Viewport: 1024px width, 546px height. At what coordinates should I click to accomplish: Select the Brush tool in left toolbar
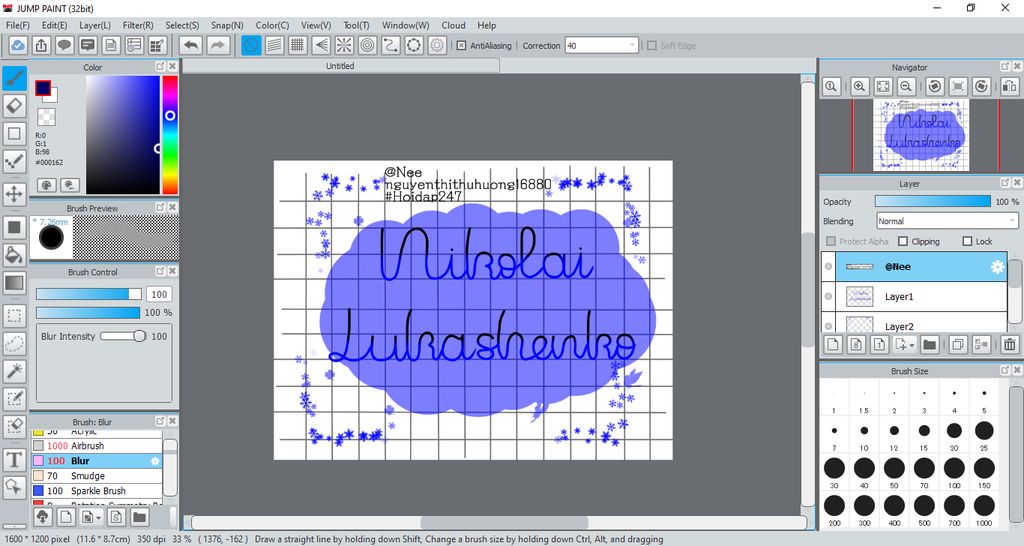[14, 78]
